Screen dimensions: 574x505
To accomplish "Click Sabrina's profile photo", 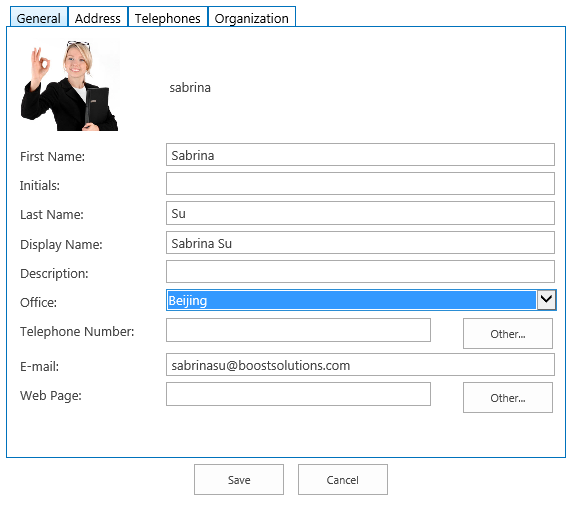I will [x=70, y=85].
